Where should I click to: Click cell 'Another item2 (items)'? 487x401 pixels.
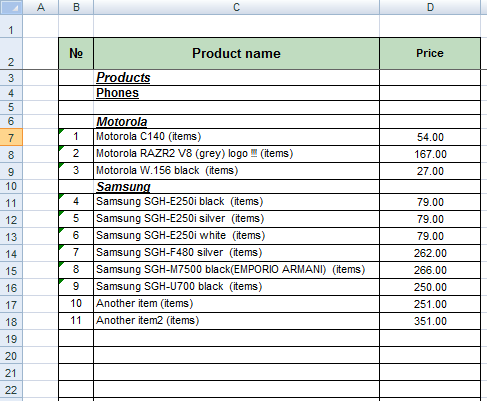click(236, 321)
